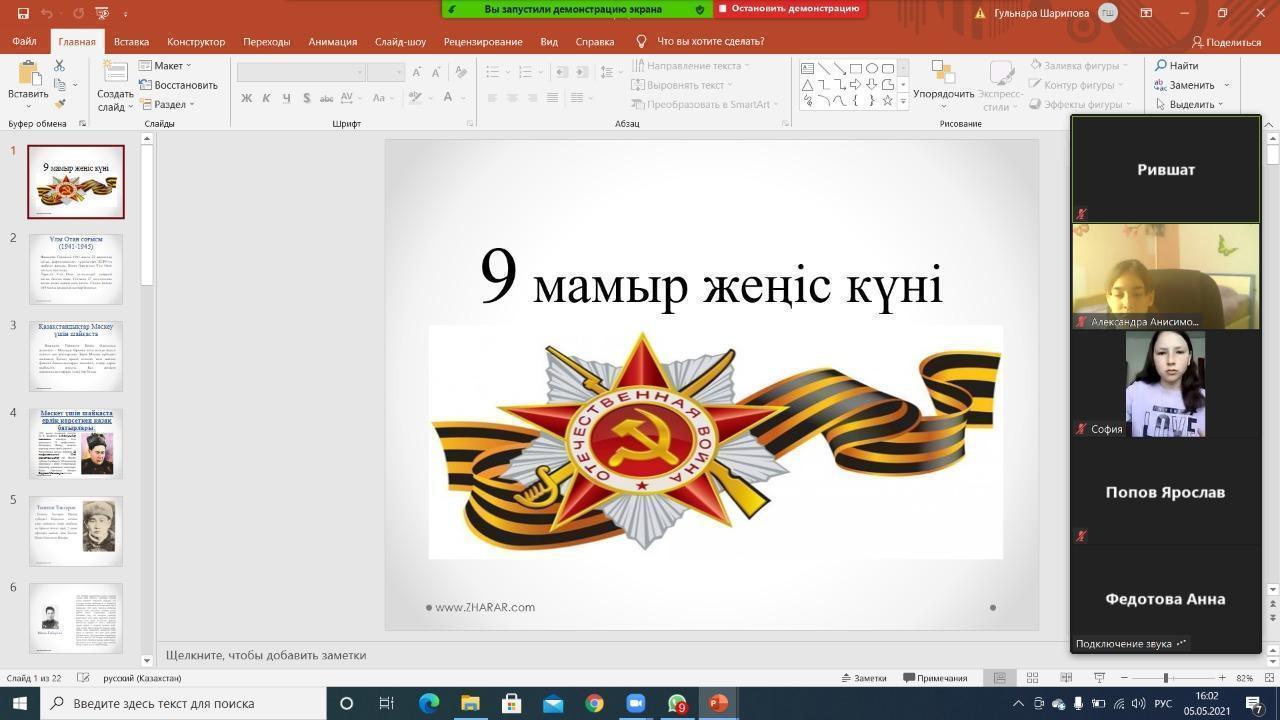Viewport: 1280px width, 720px height.
Task: Open Slide Sorter view from status bar
Action: (x=1033, y=678)
